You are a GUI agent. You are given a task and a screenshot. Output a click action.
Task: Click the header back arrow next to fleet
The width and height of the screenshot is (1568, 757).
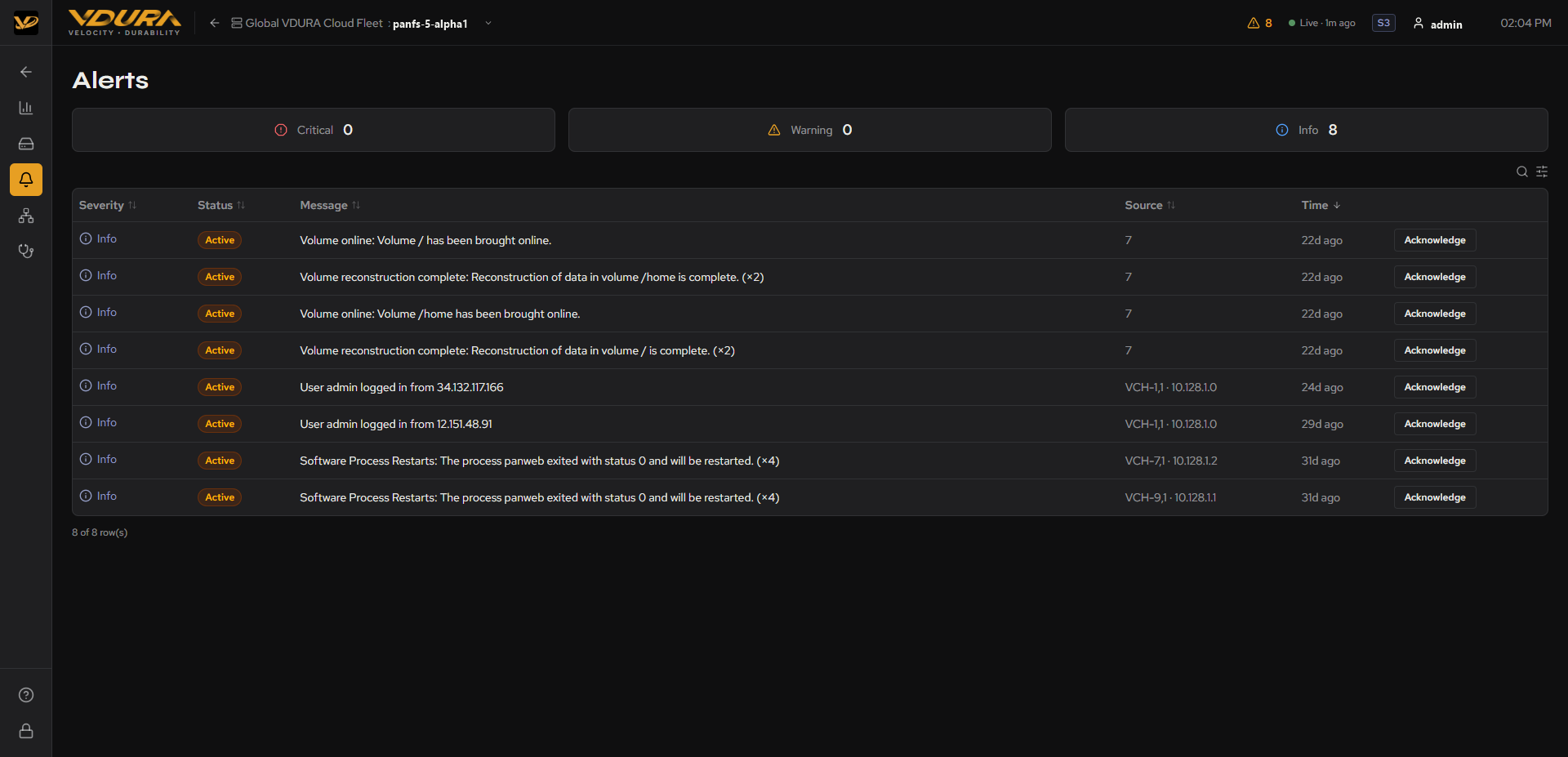click(x=214, y=23)
